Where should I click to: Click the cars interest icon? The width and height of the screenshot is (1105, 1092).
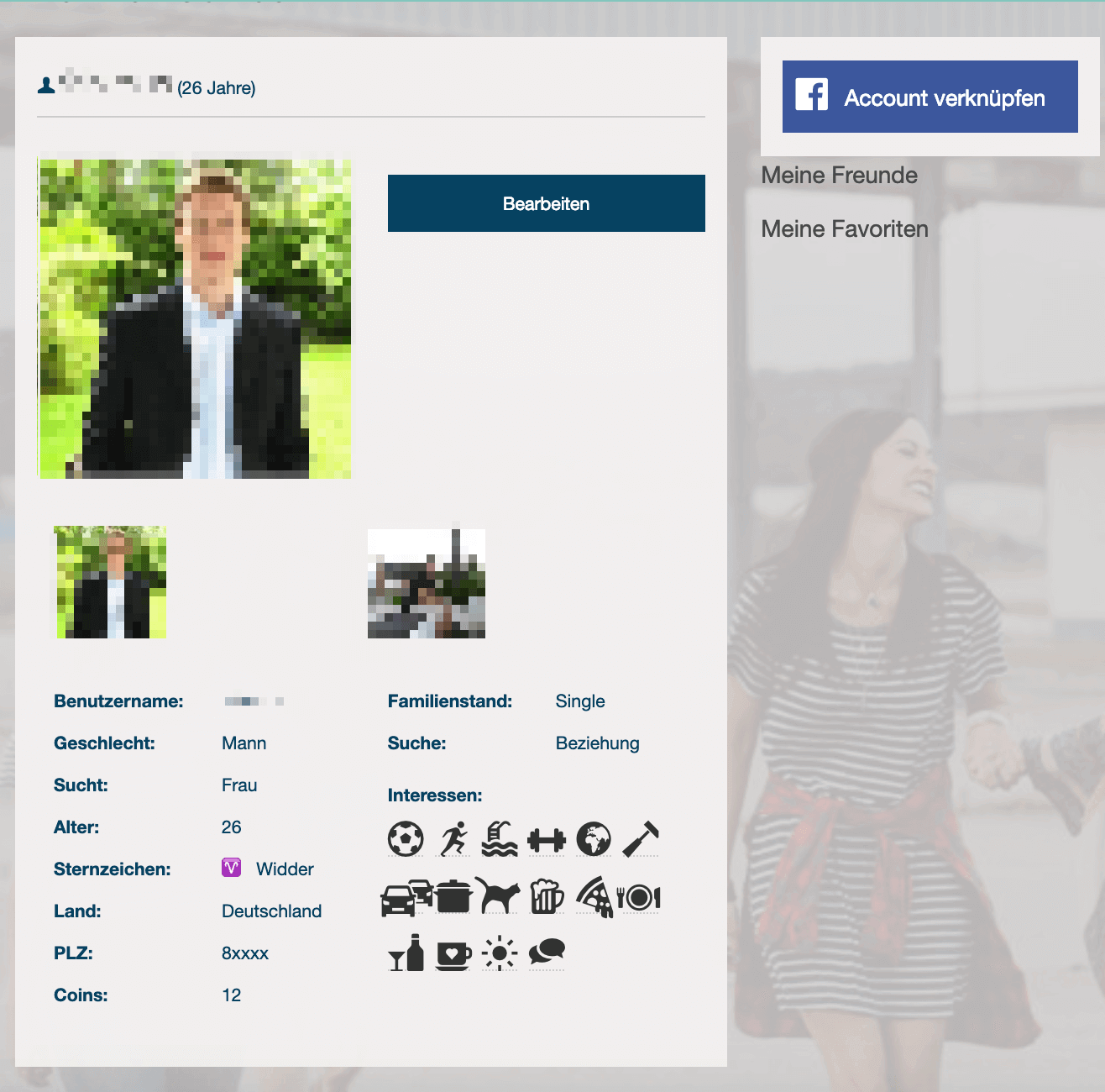coord(406,897)
